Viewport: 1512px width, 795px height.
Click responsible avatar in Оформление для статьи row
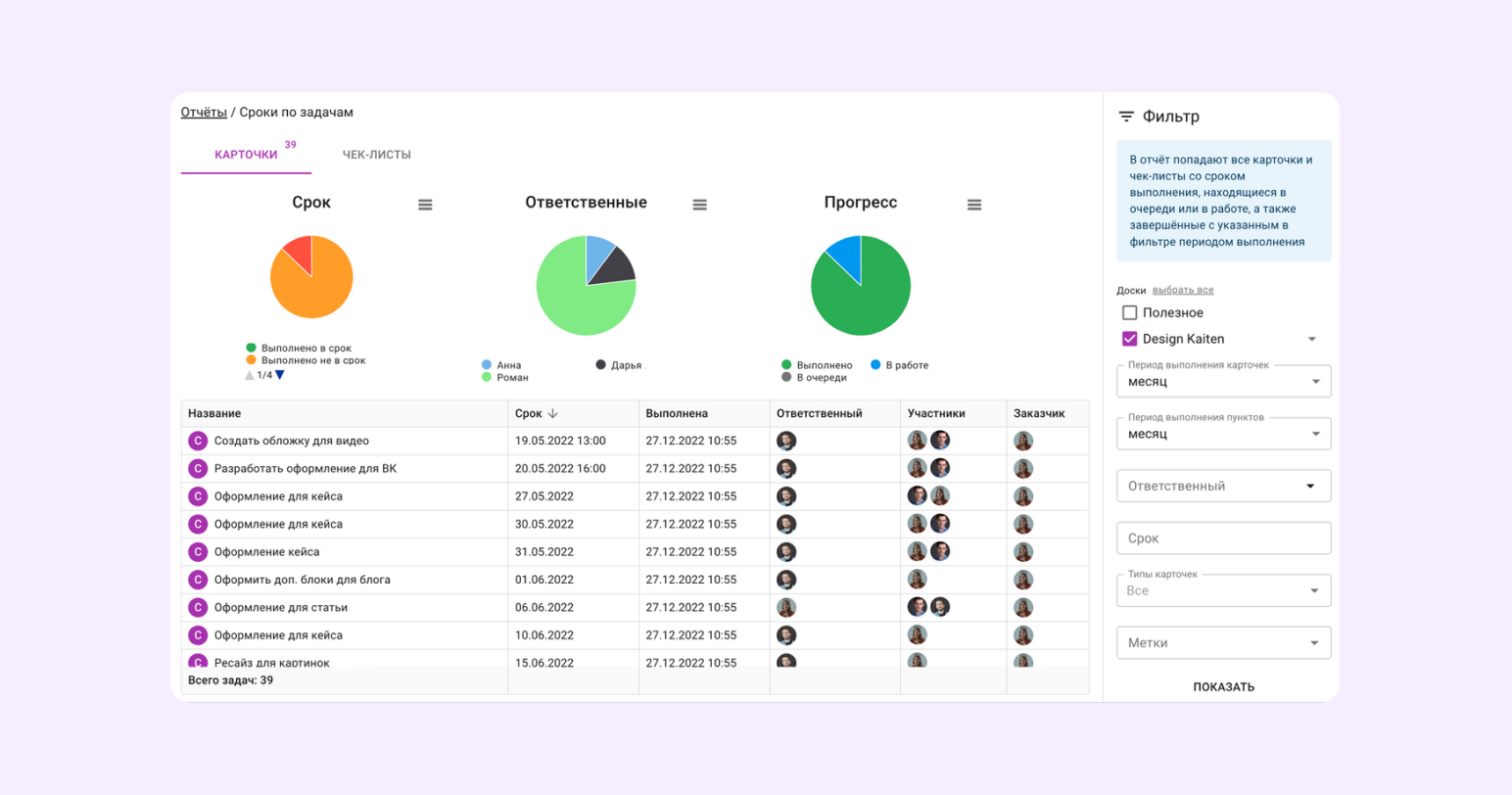pos(786,607)
